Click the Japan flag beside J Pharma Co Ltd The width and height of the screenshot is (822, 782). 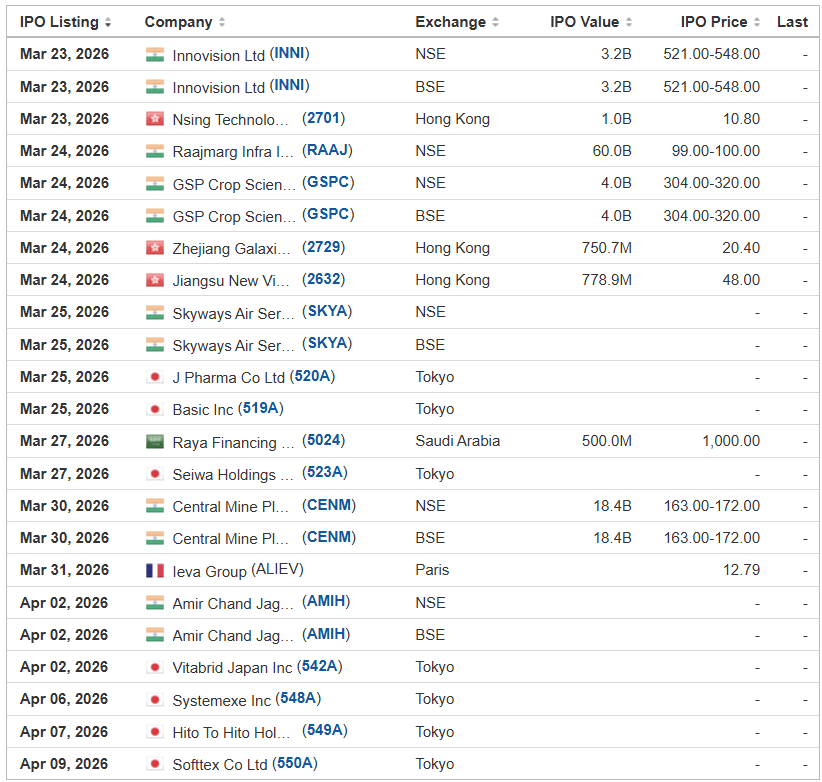coord(155,377)
